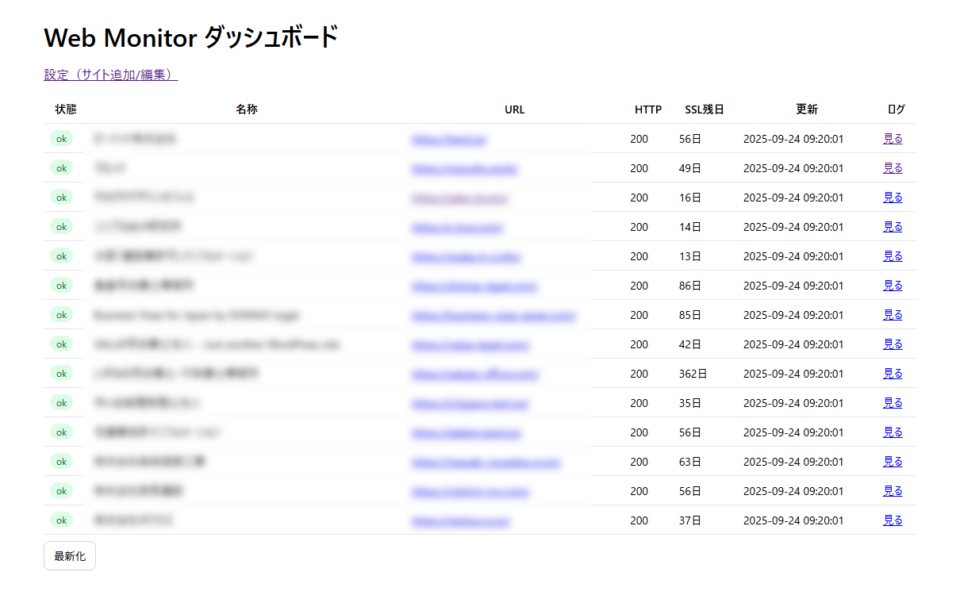This screenshot has height=599, width=960.
Task: Open the site URL in the 85日 row
Action: (493, 315)
